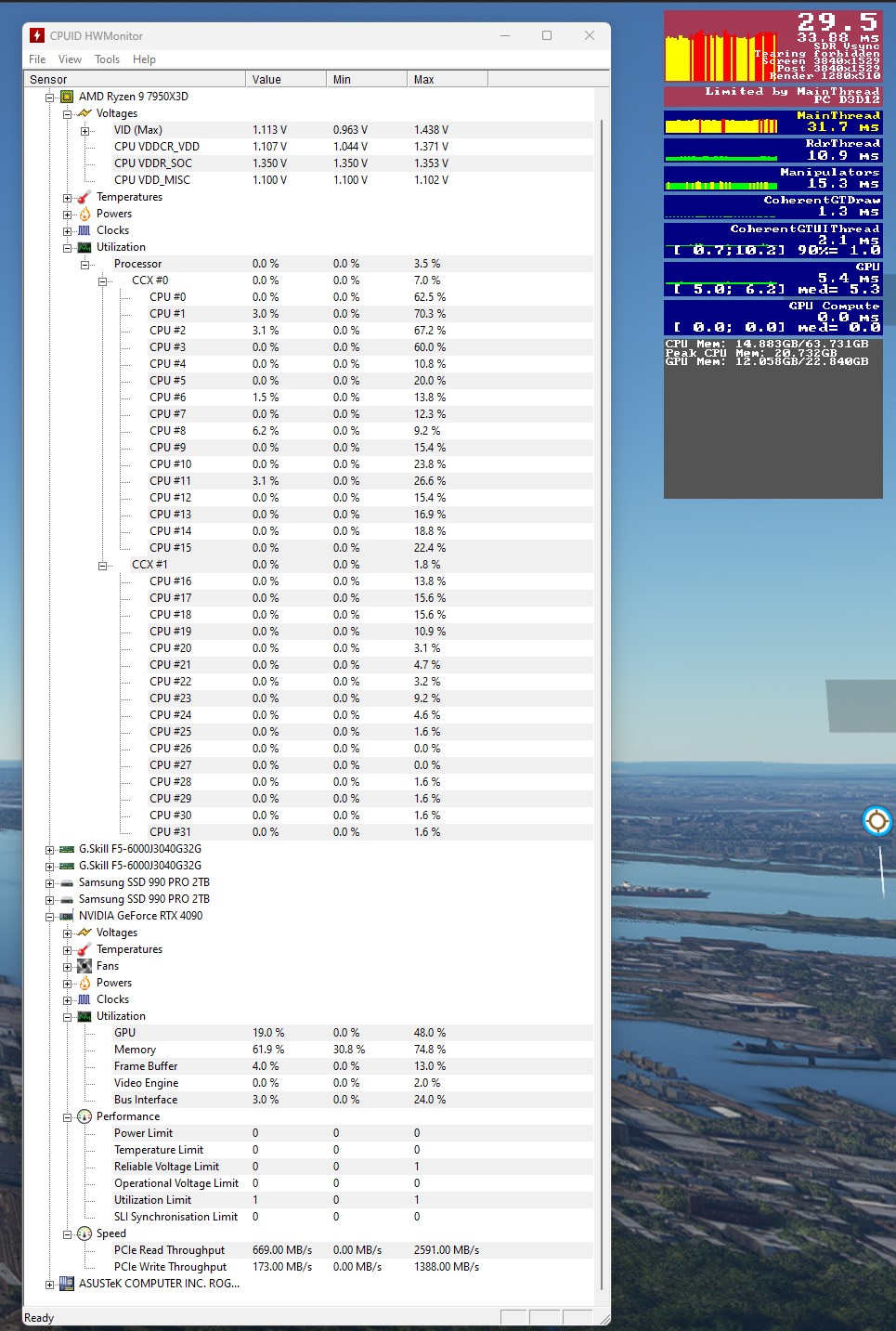This screenshot has width=896, height=1331.
Task: Open the View menu
Action: [x=71, y=59]
